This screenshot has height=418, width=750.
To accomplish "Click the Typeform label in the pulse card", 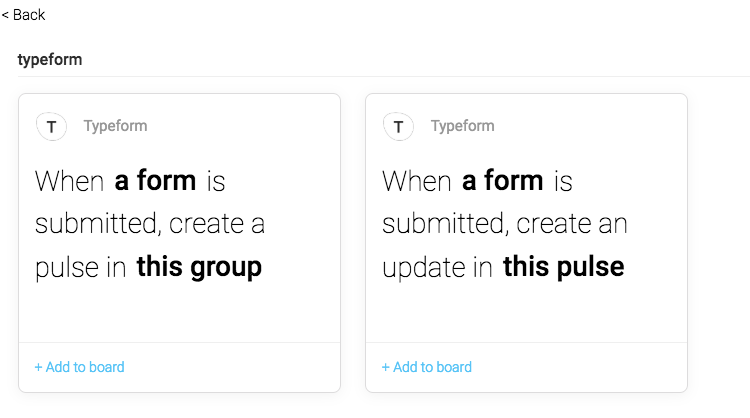I will (x=115, y=126).
